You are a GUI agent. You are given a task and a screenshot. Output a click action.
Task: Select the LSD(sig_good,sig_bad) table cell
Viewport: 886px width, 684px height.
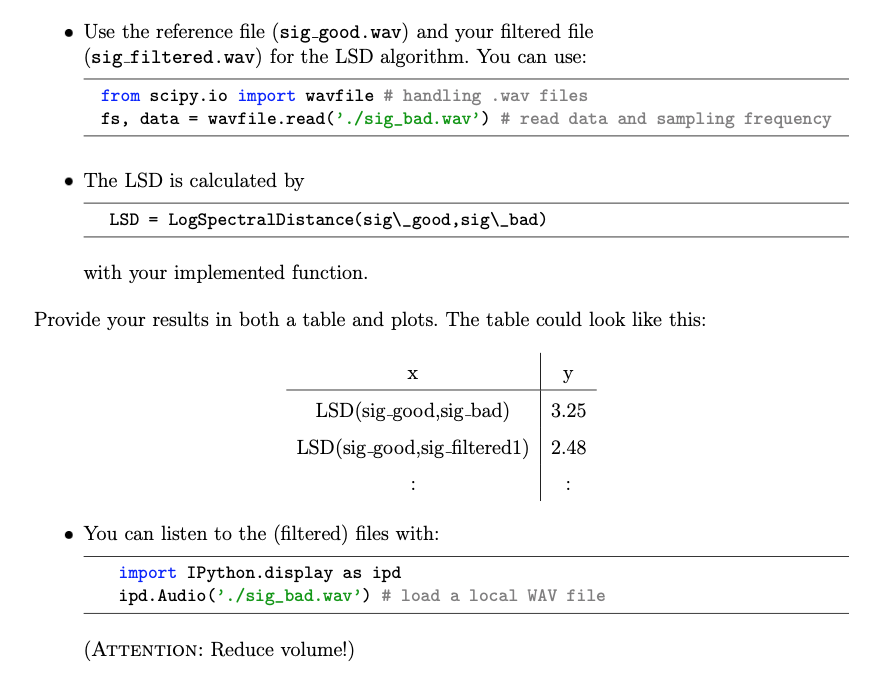[x=412, y=410]
